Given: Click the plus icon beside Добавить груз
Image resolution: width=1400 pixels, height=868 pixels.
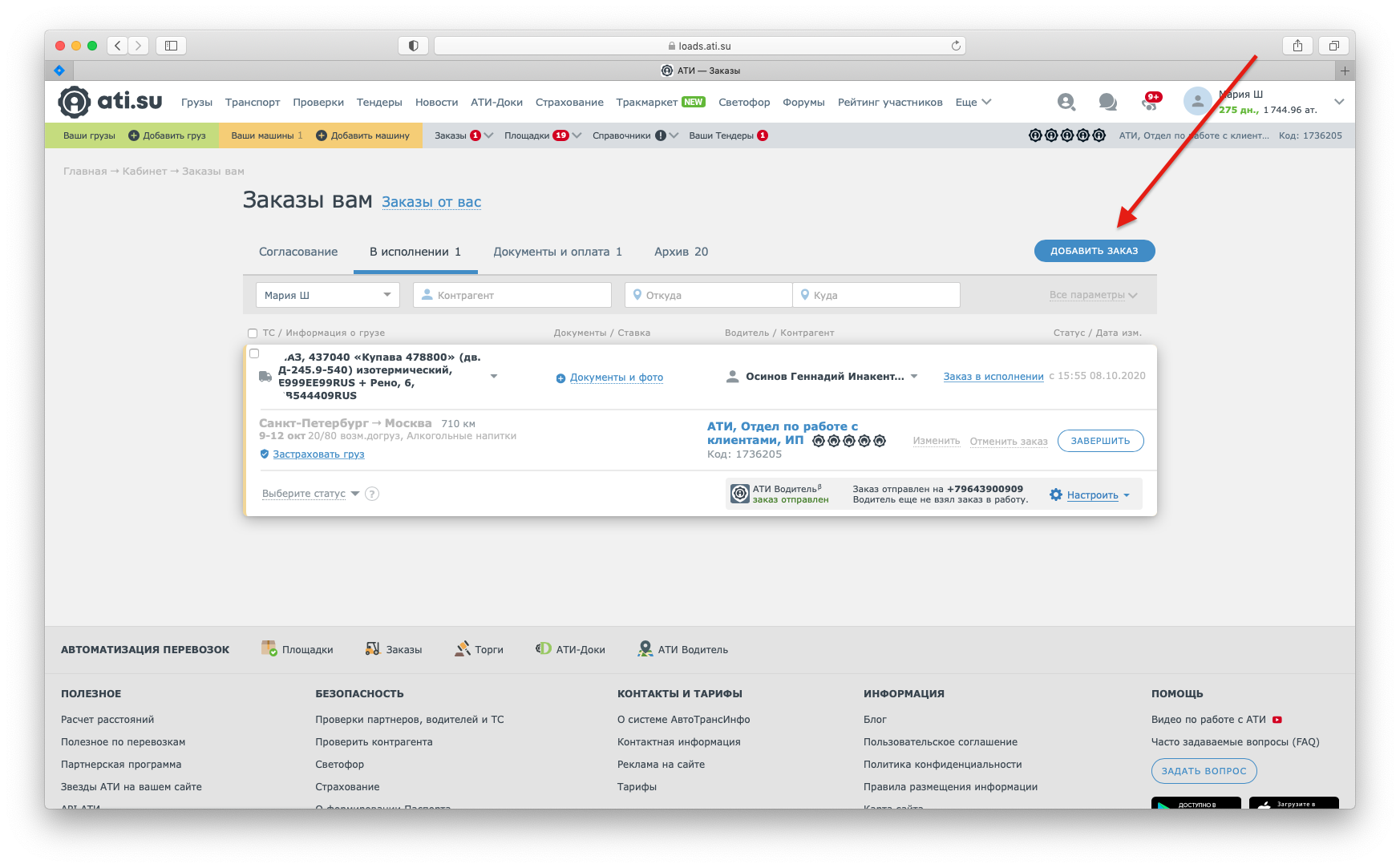Looking at the screenshot, I should 134,135.
